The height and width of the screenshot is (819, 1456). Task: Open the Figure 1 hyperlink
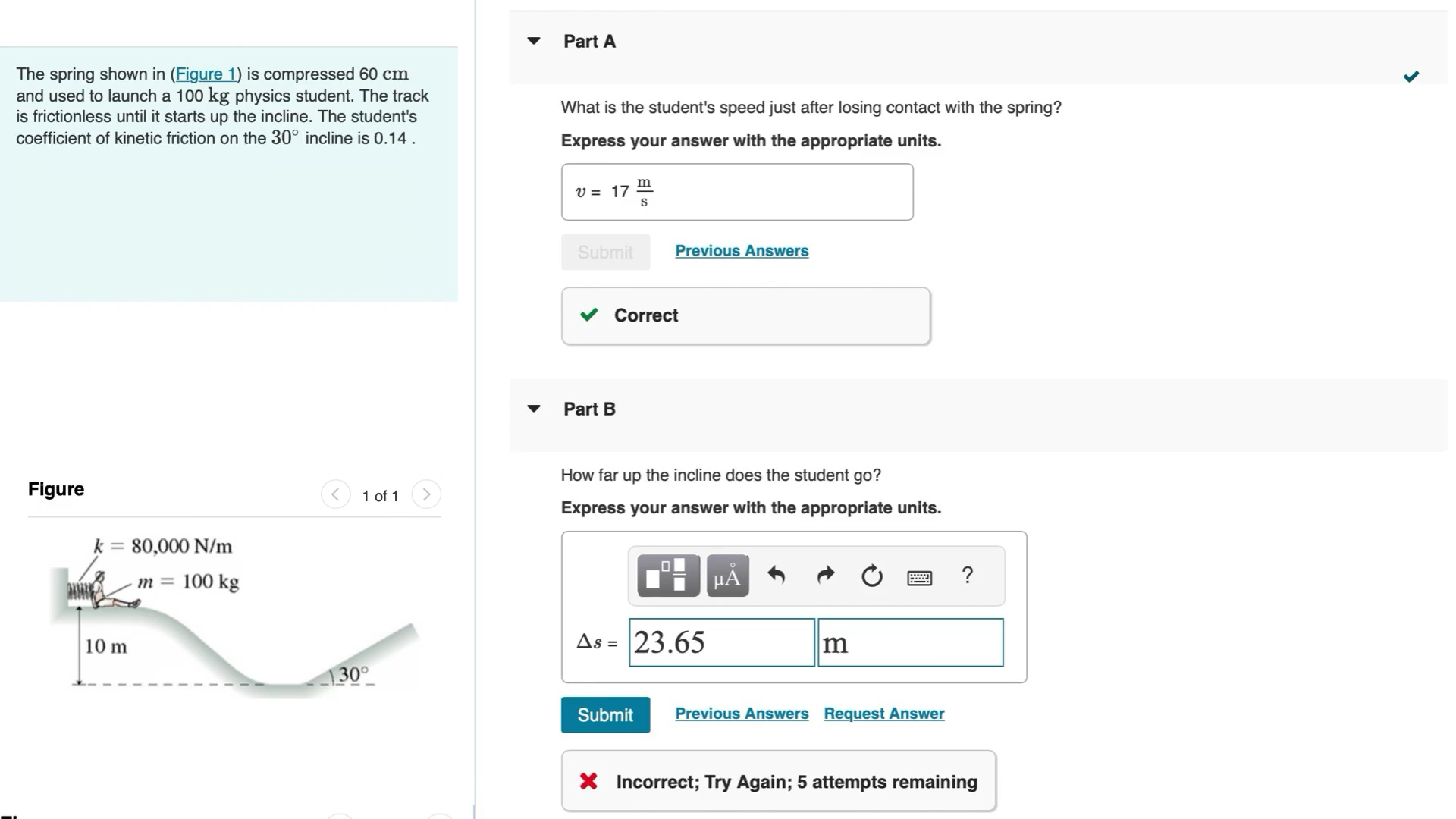point(206,74)
